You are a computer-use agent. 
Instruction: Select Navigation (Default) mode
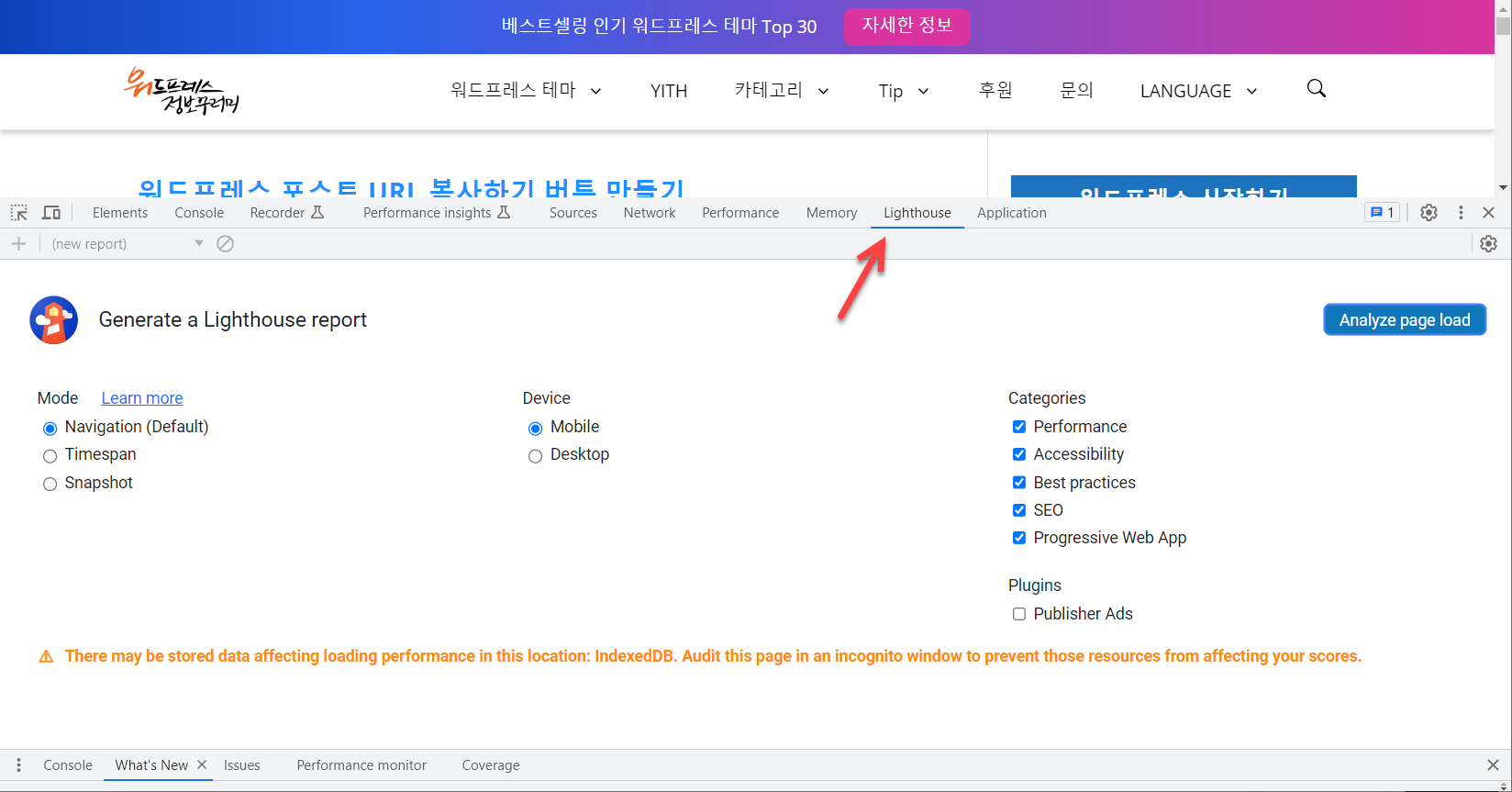[x=50, y=428]
